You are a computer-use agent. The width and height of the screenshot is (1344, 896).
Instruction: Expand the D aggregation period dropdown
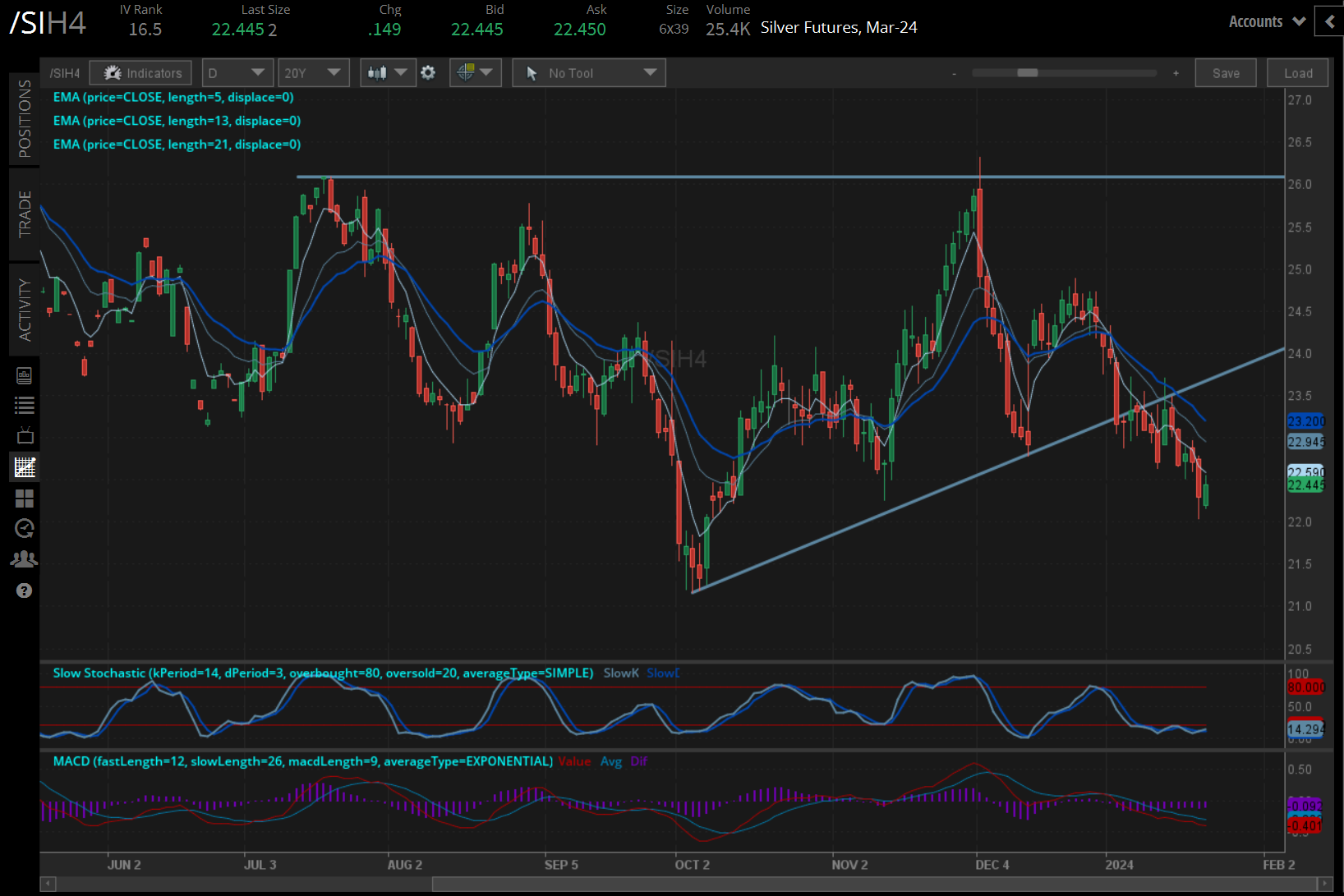tap(237, 73)
